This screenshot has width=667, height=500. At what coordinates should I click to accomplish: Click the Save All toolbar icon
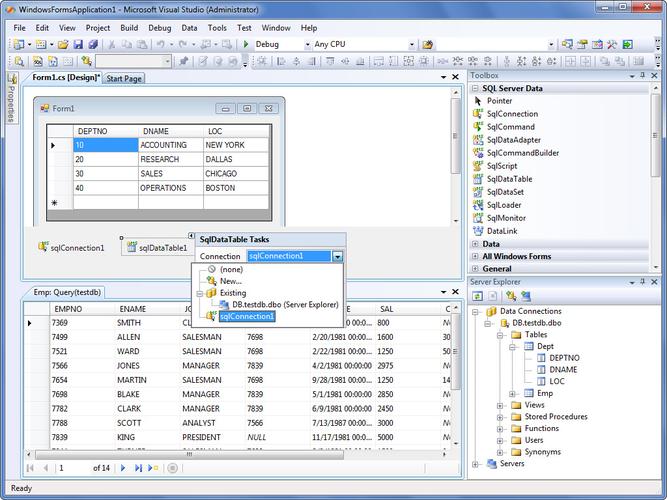click(x=92, y=45)
